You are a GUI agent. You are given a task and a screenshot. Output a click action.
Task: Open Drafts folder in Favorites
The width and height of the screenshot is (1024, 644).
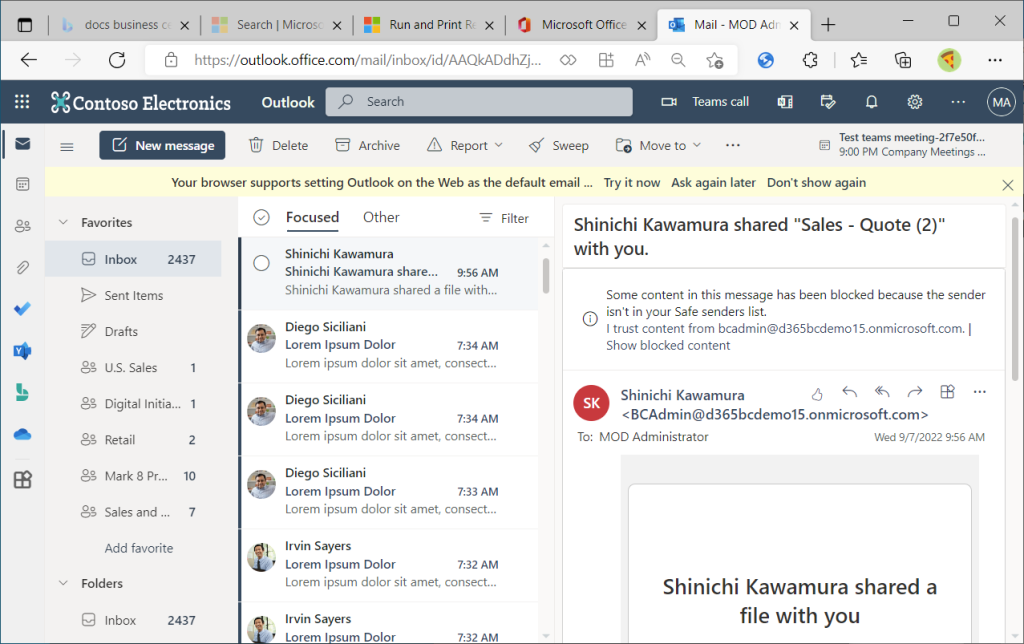click(x=133, y=331)
